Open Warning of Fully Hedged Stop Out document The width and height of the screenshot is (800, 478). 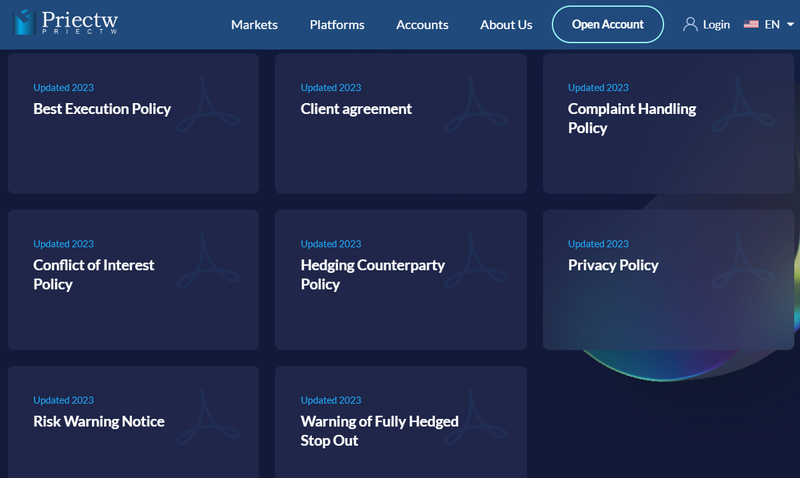point(379,431)
